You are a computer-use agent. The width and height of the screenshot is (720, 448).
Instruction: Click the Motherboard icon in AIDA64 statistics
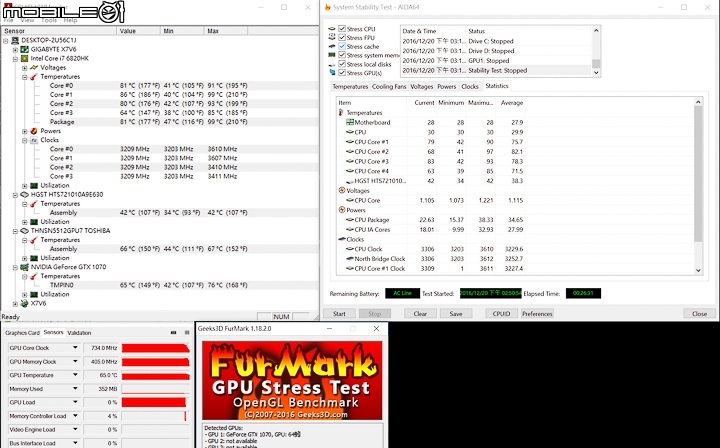point(350,123)
